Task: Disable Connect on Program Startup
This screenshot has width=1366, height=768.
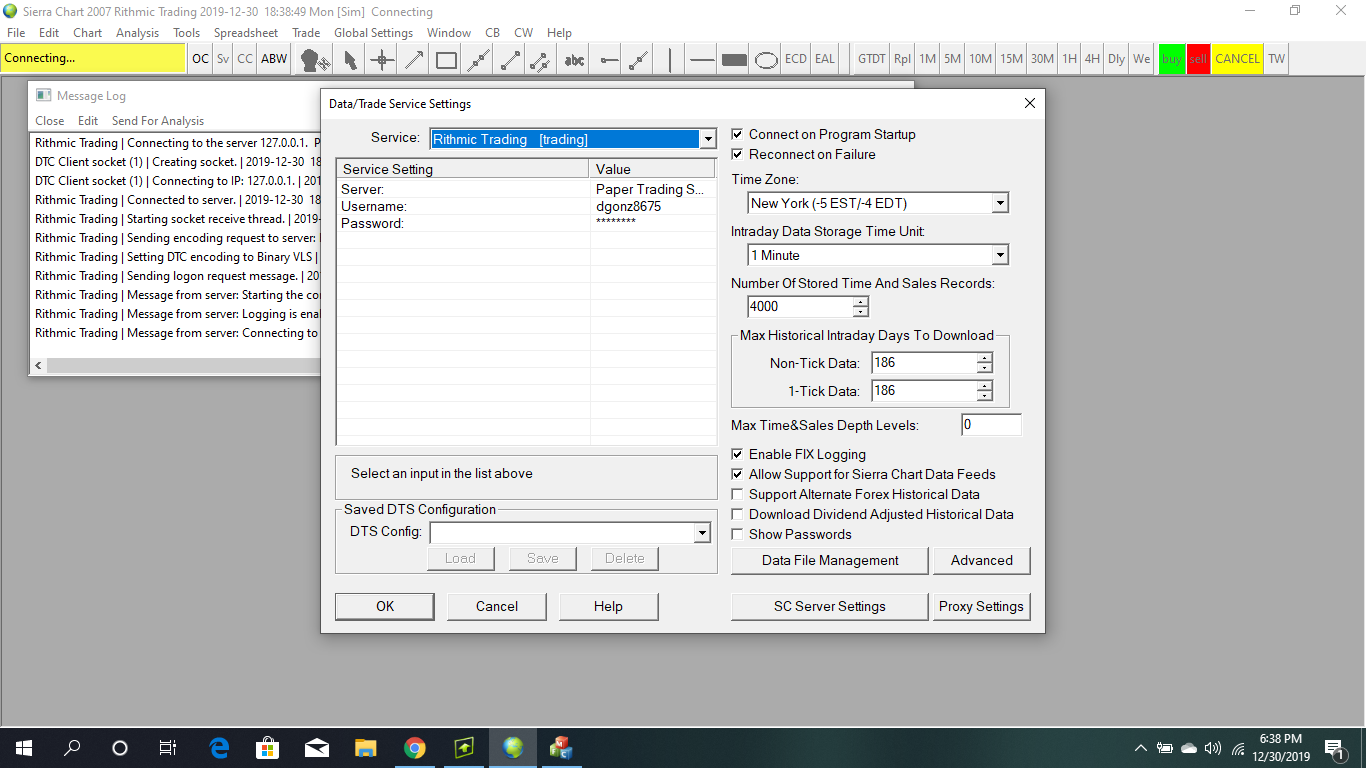Action: [x=738, y=135]
